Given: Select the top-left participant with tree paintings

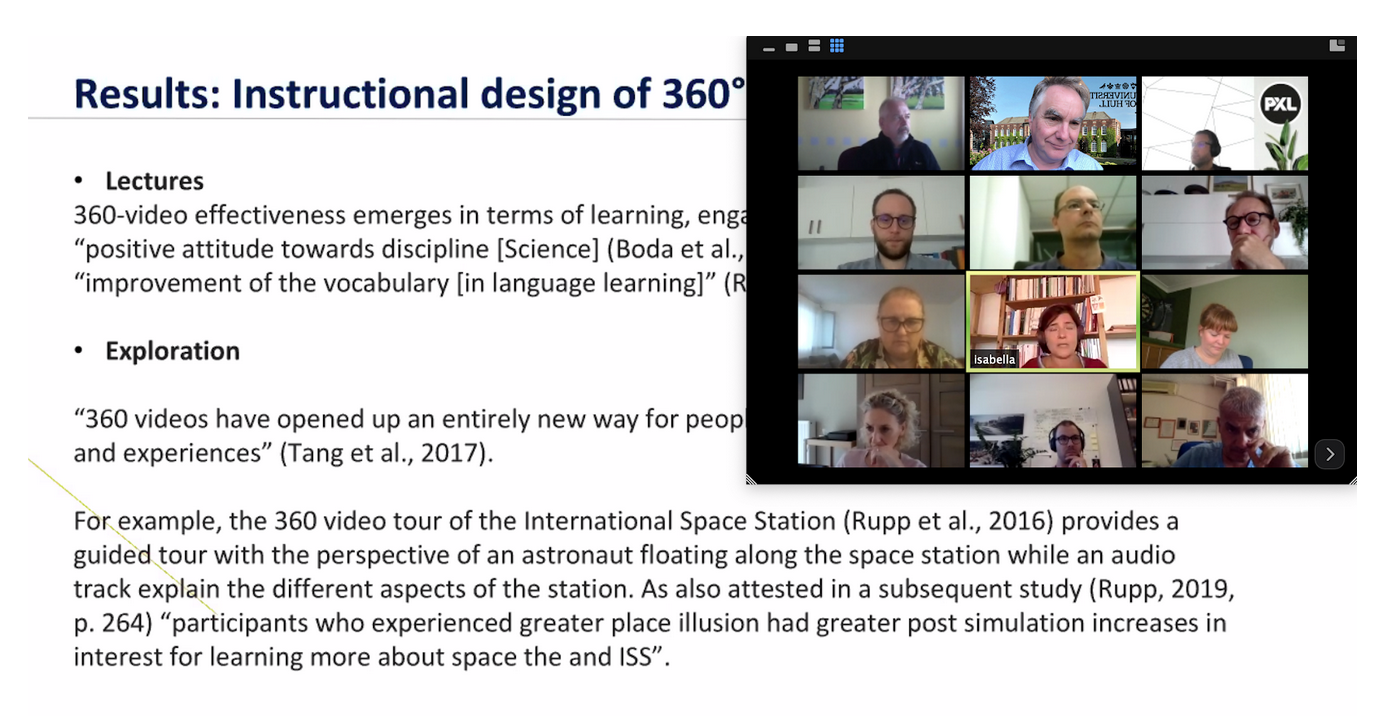Looking at the screenshot, I should (x=881, y=123).
